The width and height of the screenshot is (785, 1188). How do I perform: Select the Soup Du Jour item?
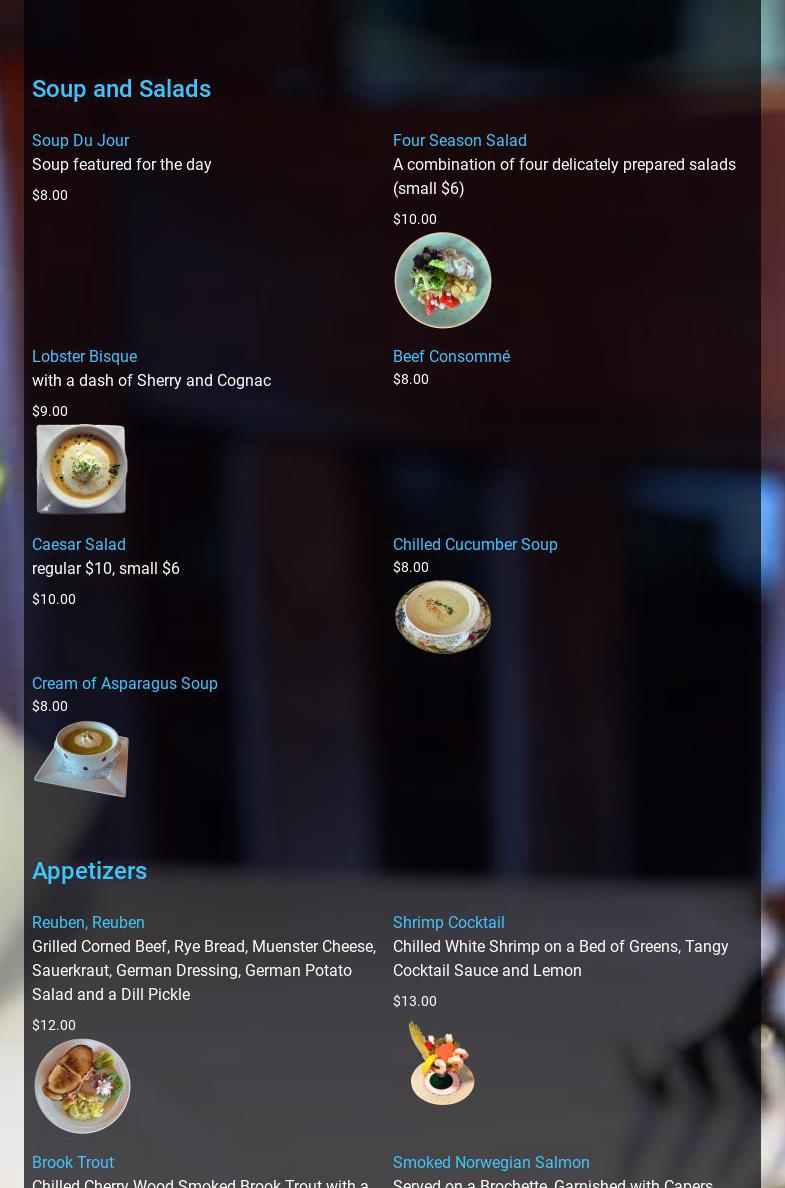click(80, 140)
